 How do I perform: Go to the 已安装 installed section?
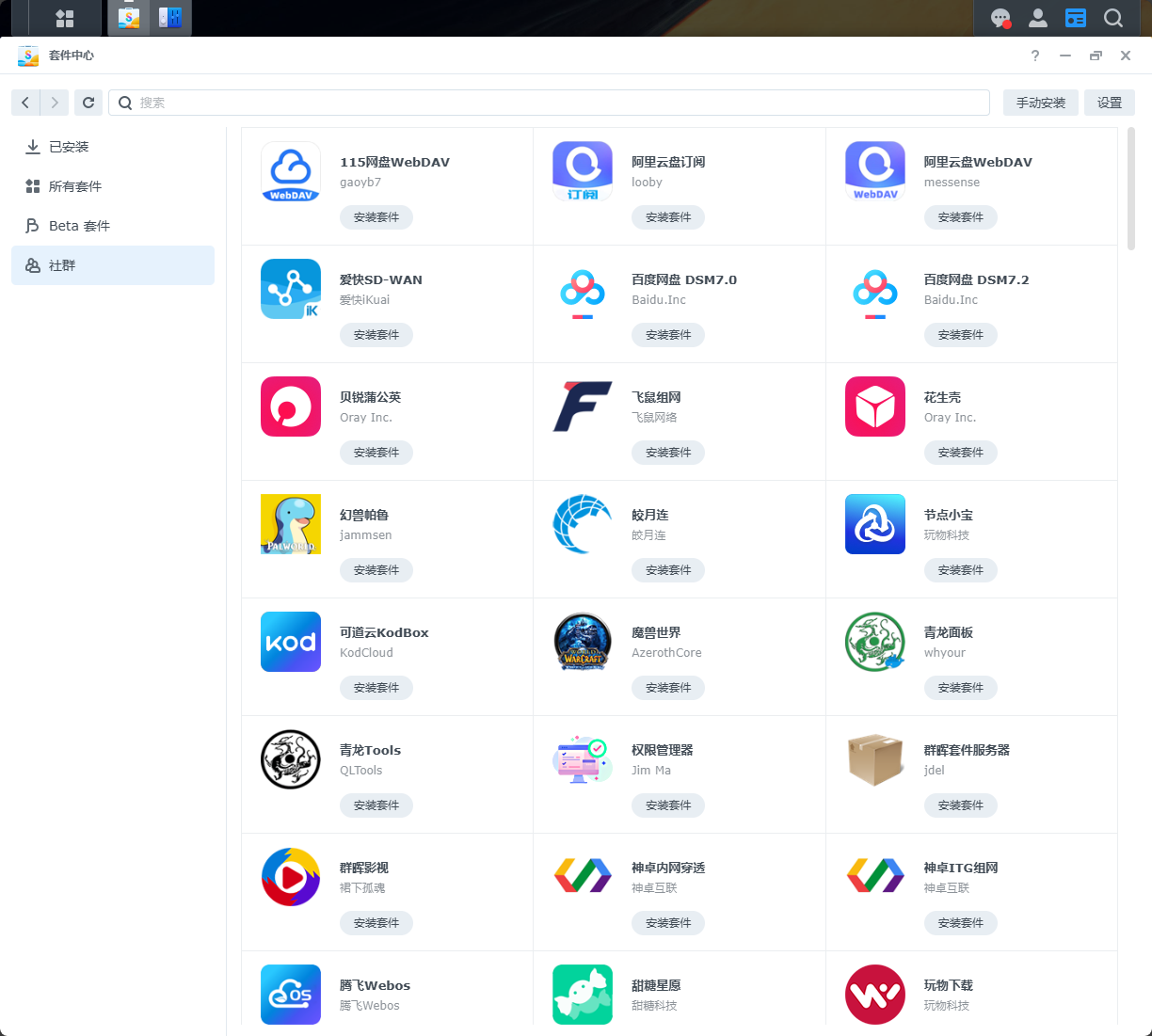pyautogui.click(x=113, y=147)
